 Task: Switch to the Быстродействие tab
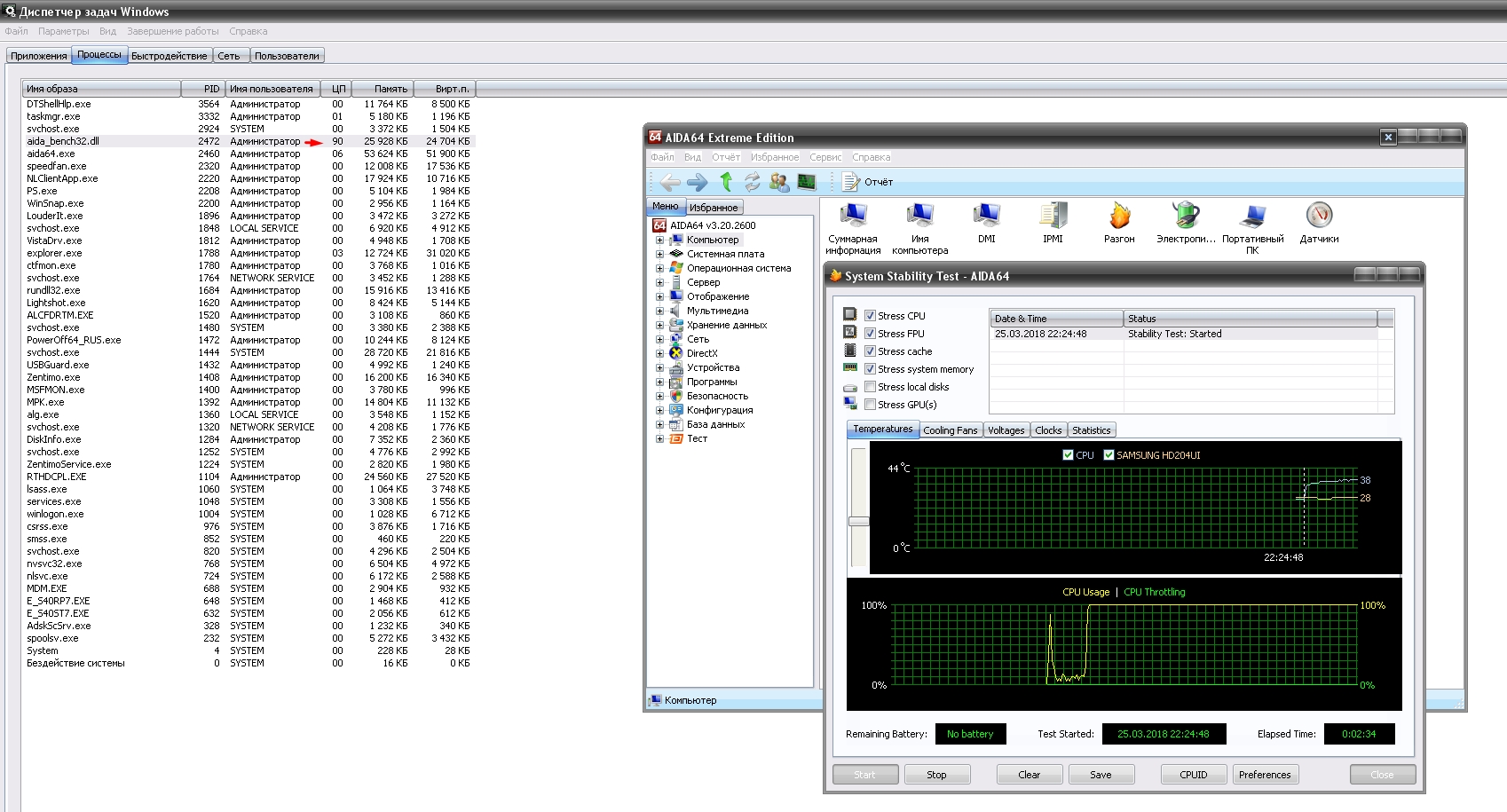coord(169,56)
